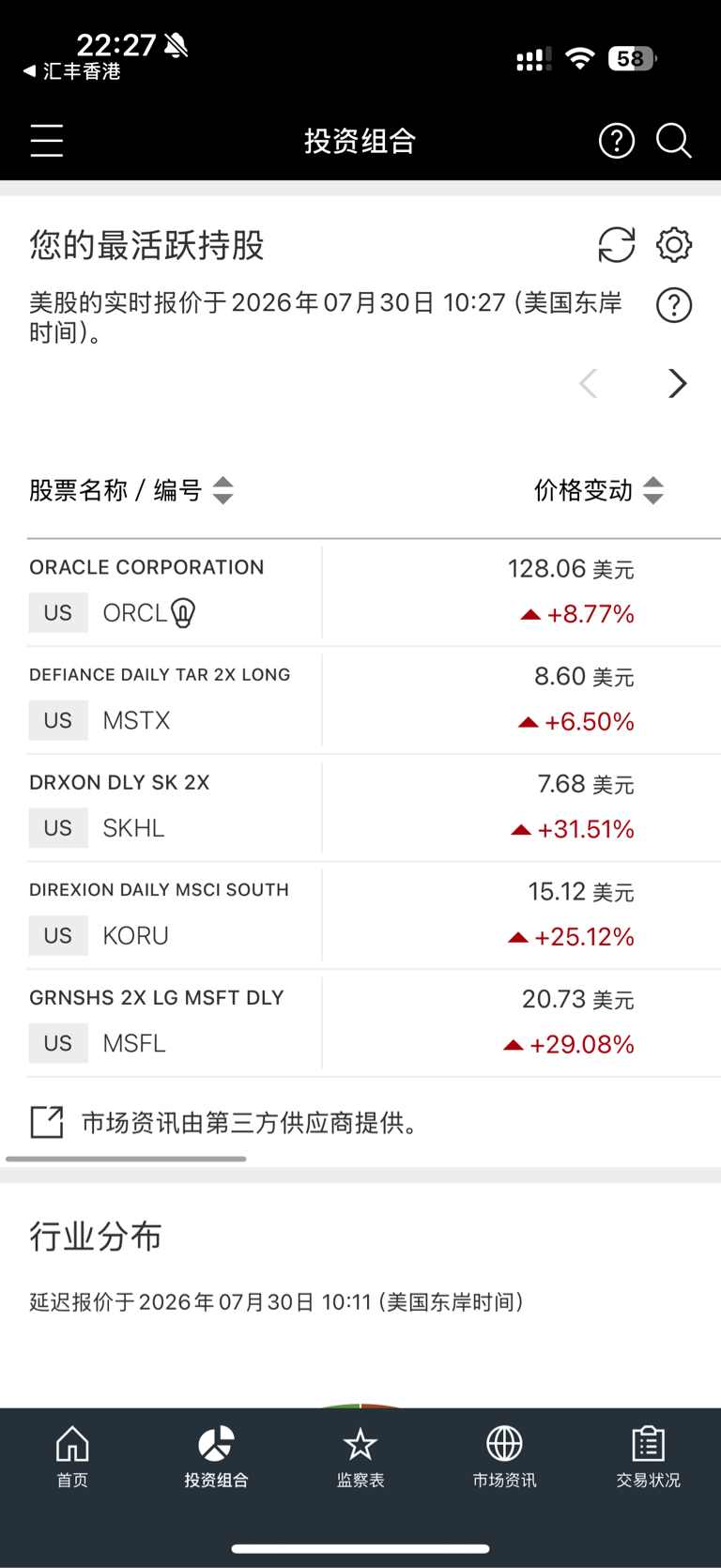Switch to 监察表 watchlist tab
The width and height of the screenshot is (721, 1568).
[360, 1457]
